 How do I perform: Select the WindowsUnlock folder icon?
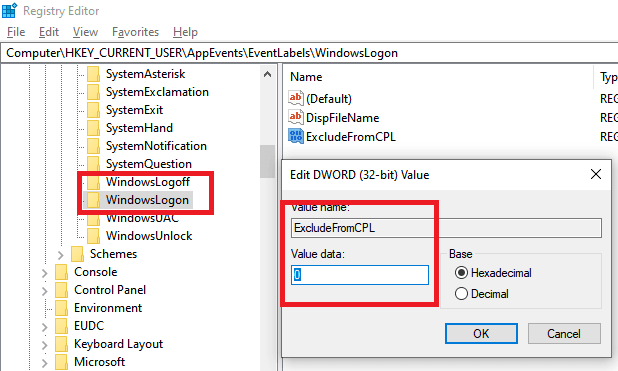pos(93,236)
